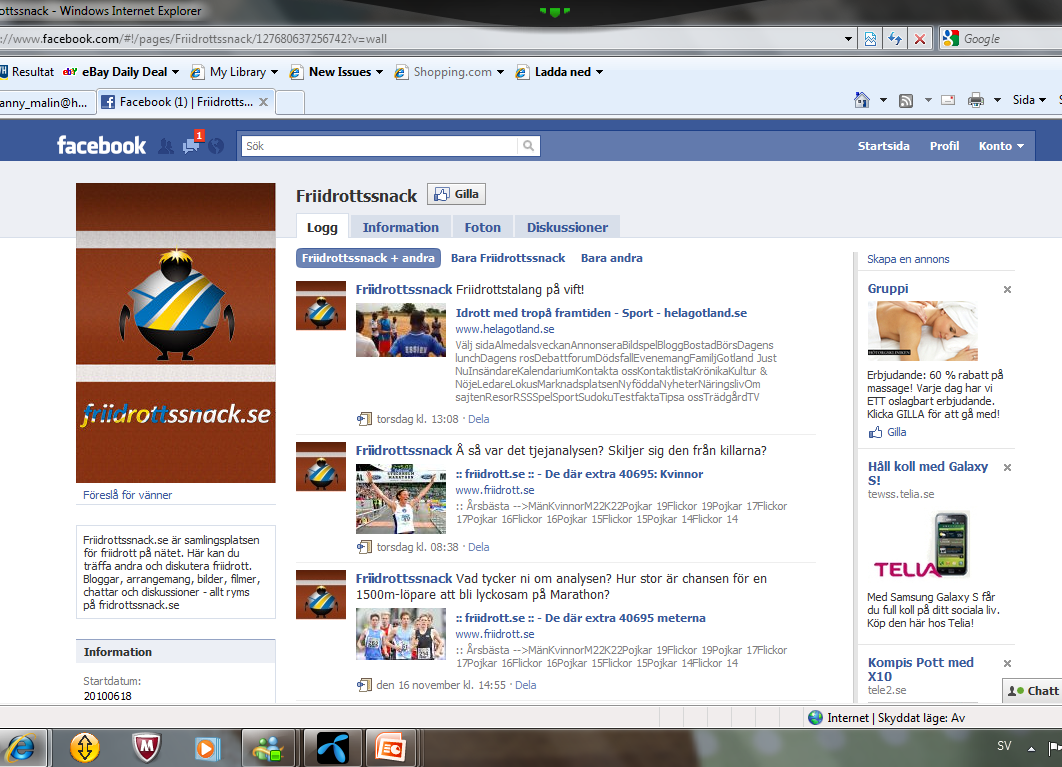Click Dela under 16 november post
Image resolution: width=1062 pixels, height=767 pixels.
tap(526, 685)
